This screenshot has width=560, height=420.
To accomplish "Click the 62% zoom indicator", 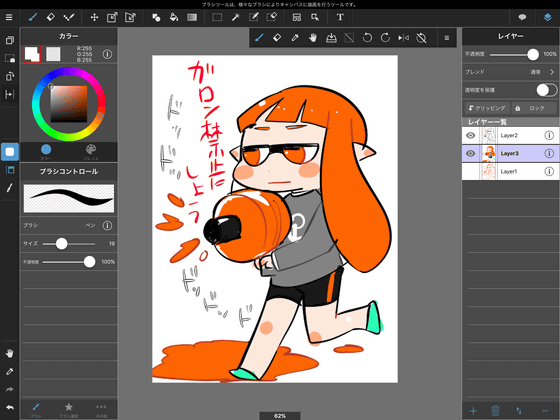I will point(280,416).
